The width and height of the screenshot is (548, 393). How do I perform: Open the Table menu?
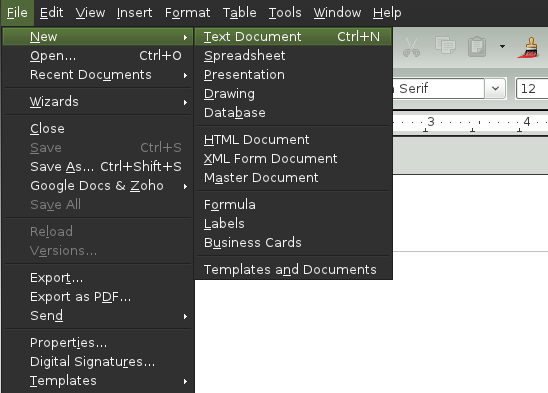coord(239,13)
